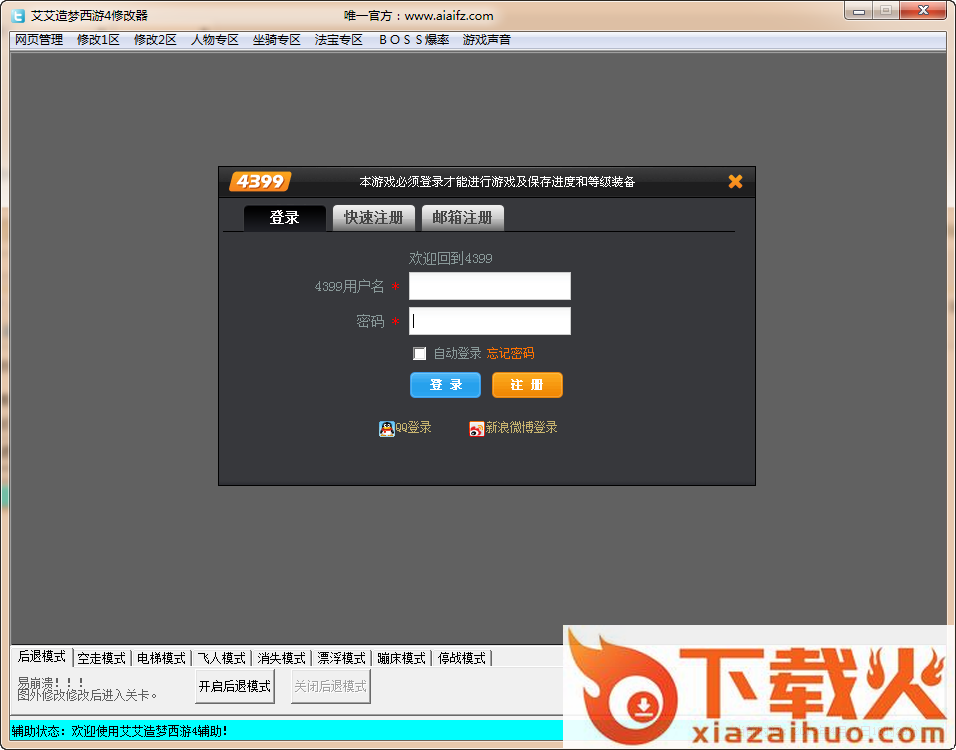Toggle the 自动登录 checkbox
This screenshot has height=750, width=956.
click(x=419, y=353)
